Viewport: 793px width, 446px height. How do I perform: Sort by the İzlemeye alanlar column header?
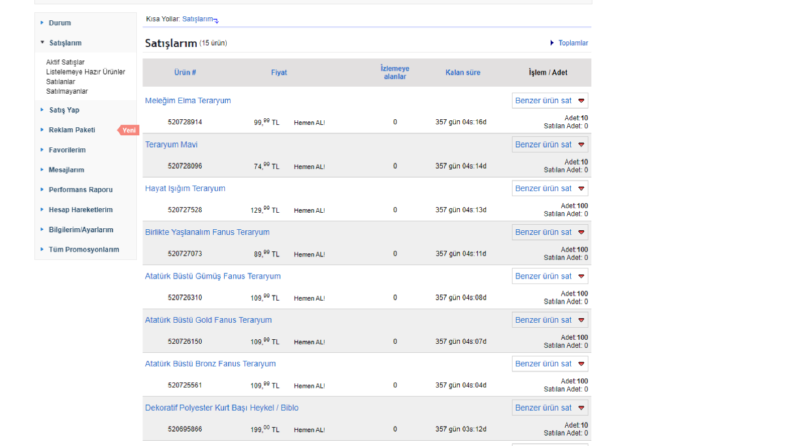[395, 72]
